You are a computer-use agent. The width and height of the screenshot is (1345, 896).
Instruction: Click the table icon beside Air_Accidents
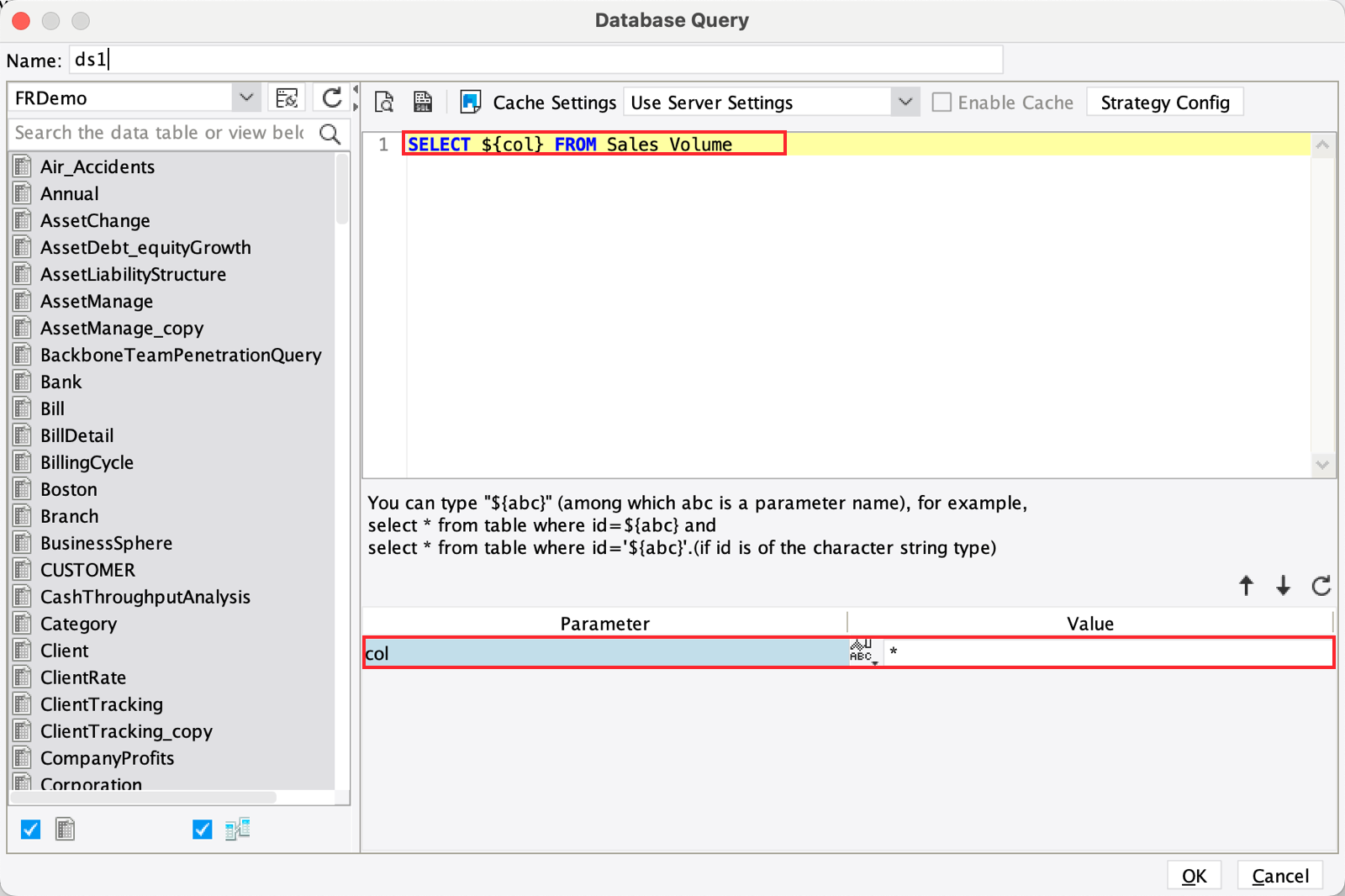[x=23, y=166]
